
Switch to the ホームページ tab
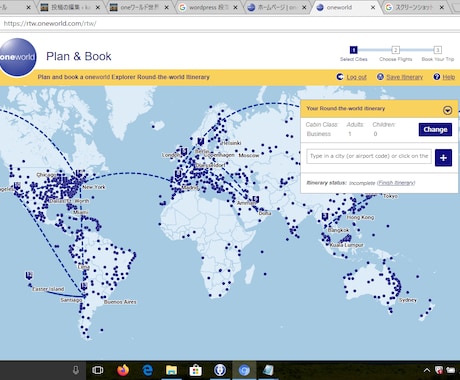tap(277, 7)
